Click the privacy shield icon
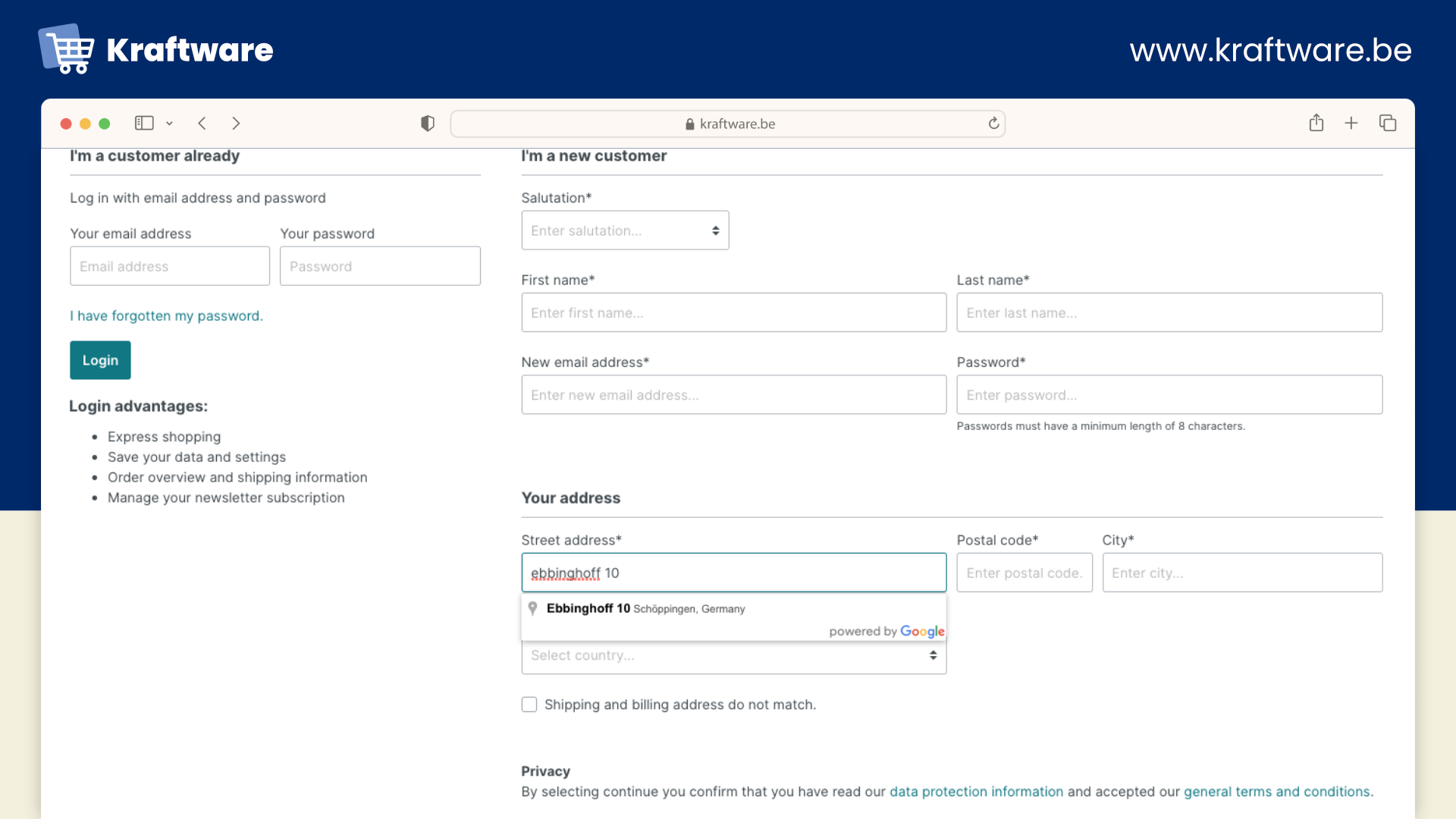Image resolution: width=1456 pixels, height=819 pixels. [x=428, y=123]
